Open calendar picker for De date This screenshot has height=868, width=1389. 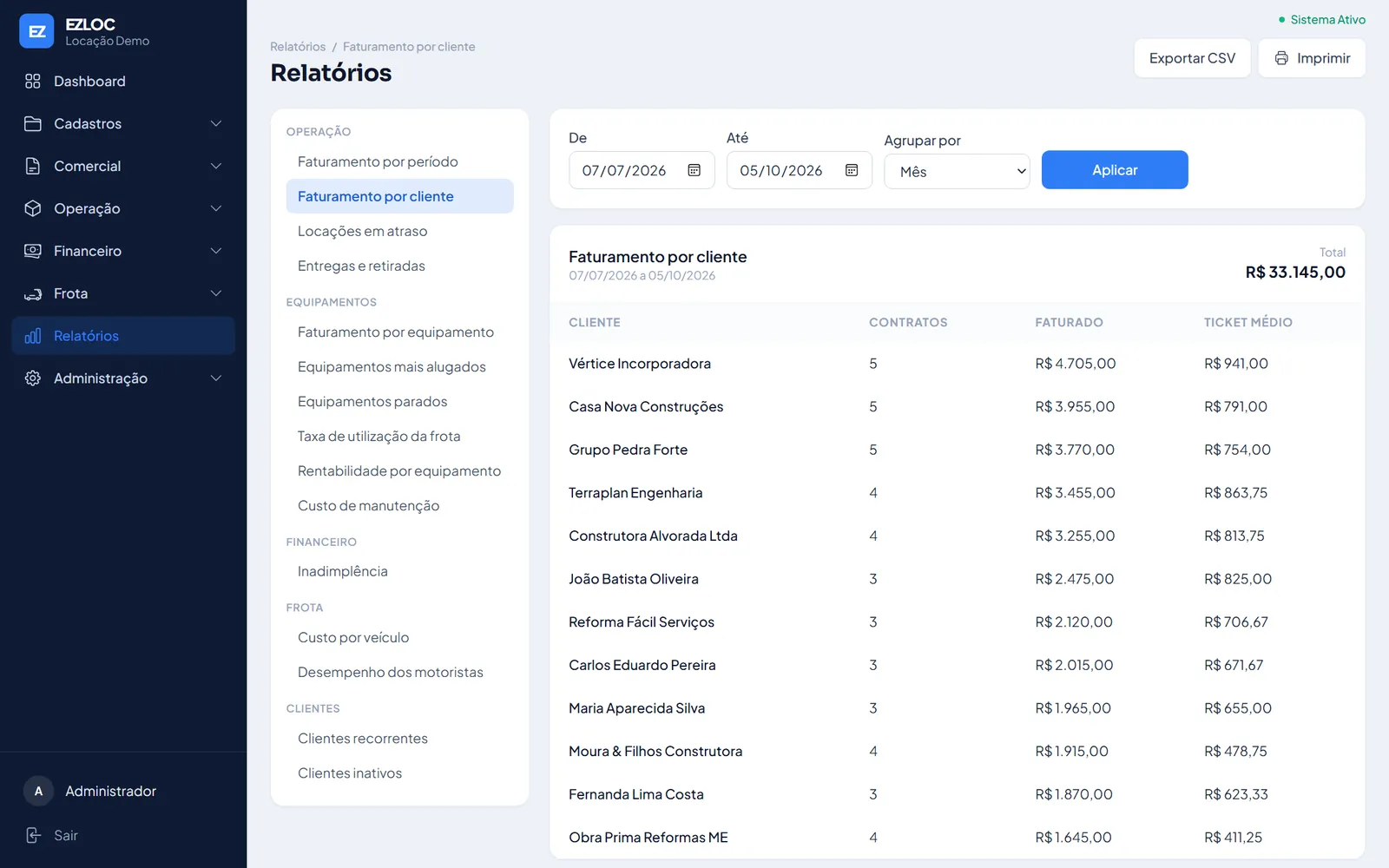pyautogui.click(x=694, y=170)
